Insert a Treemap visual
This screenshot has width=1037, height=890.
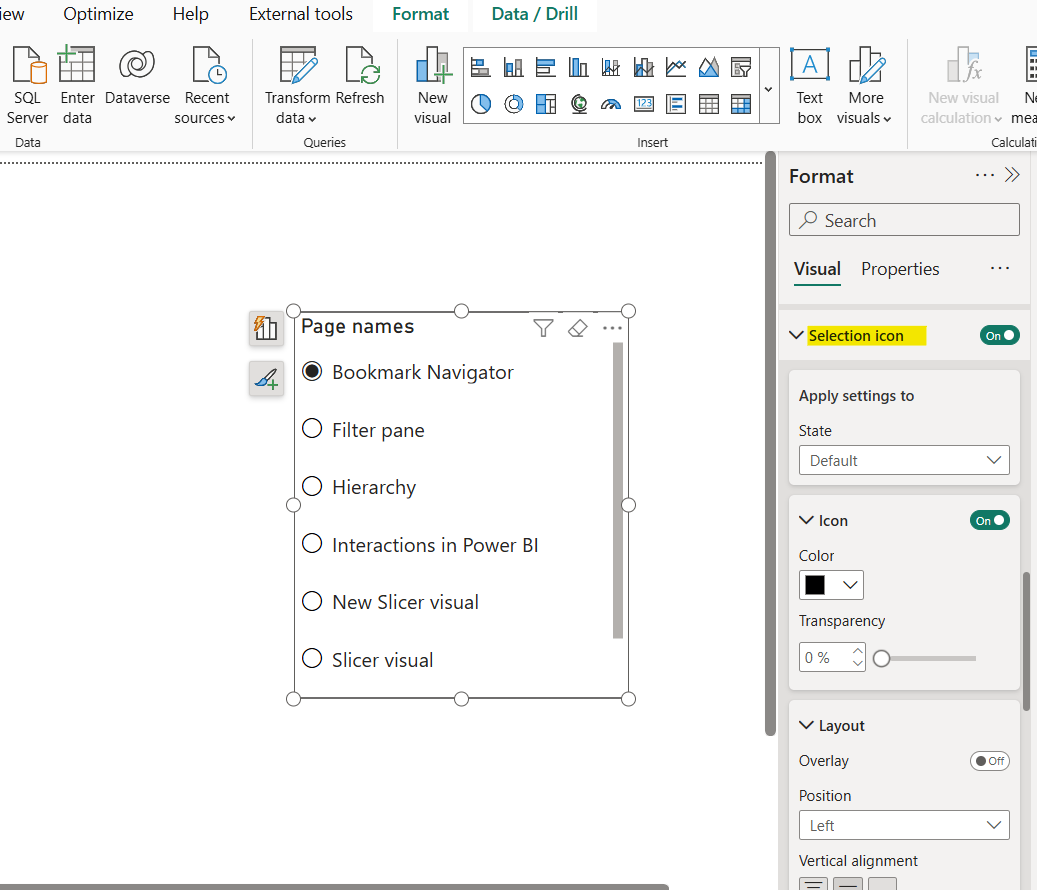[546, 103]
